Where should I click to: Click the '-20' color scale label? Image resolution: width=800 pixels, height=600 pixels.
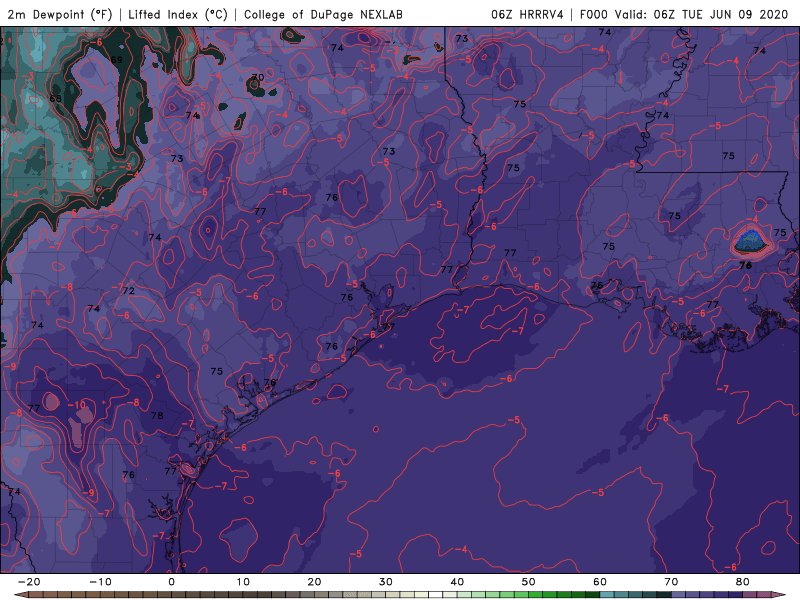[x=29, y=582]
